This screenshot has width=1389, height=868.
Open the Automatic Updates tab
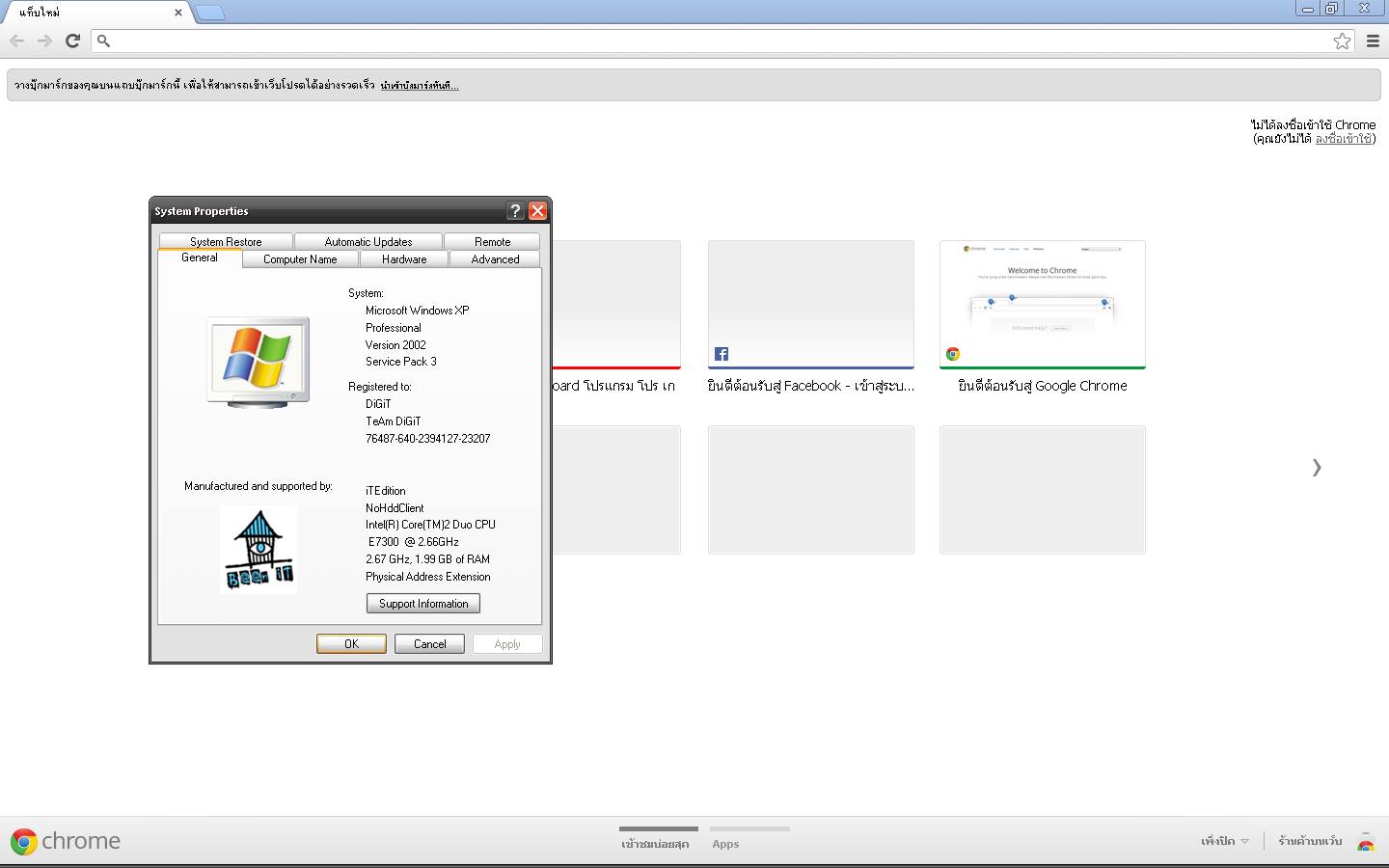click(368, 241)
